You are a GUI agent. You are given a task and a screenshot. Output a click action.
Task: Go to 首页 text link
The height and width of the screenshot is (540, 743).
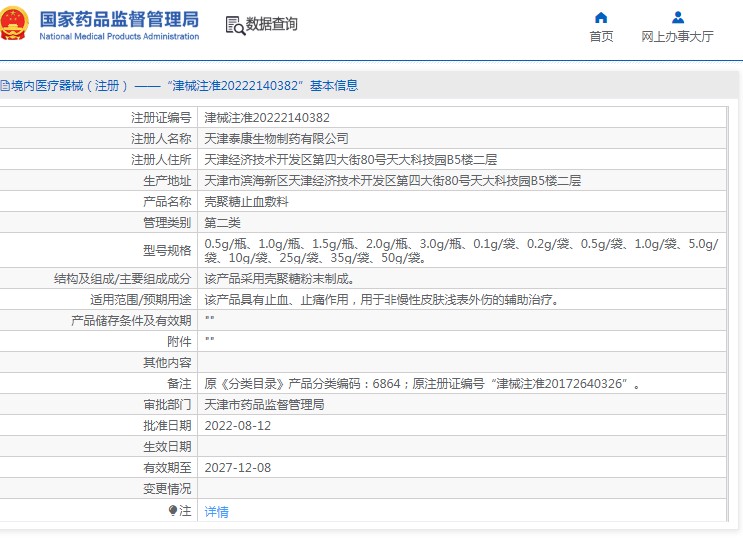601,36
